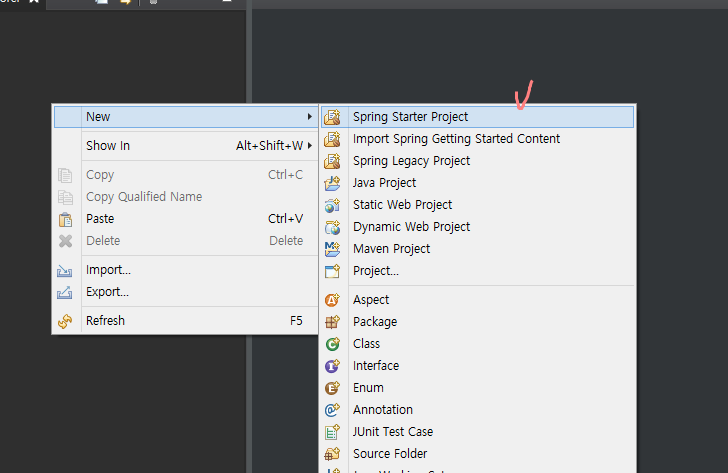Click the Import icon in the context menu

pyautogui.click(x=65, y=270)
